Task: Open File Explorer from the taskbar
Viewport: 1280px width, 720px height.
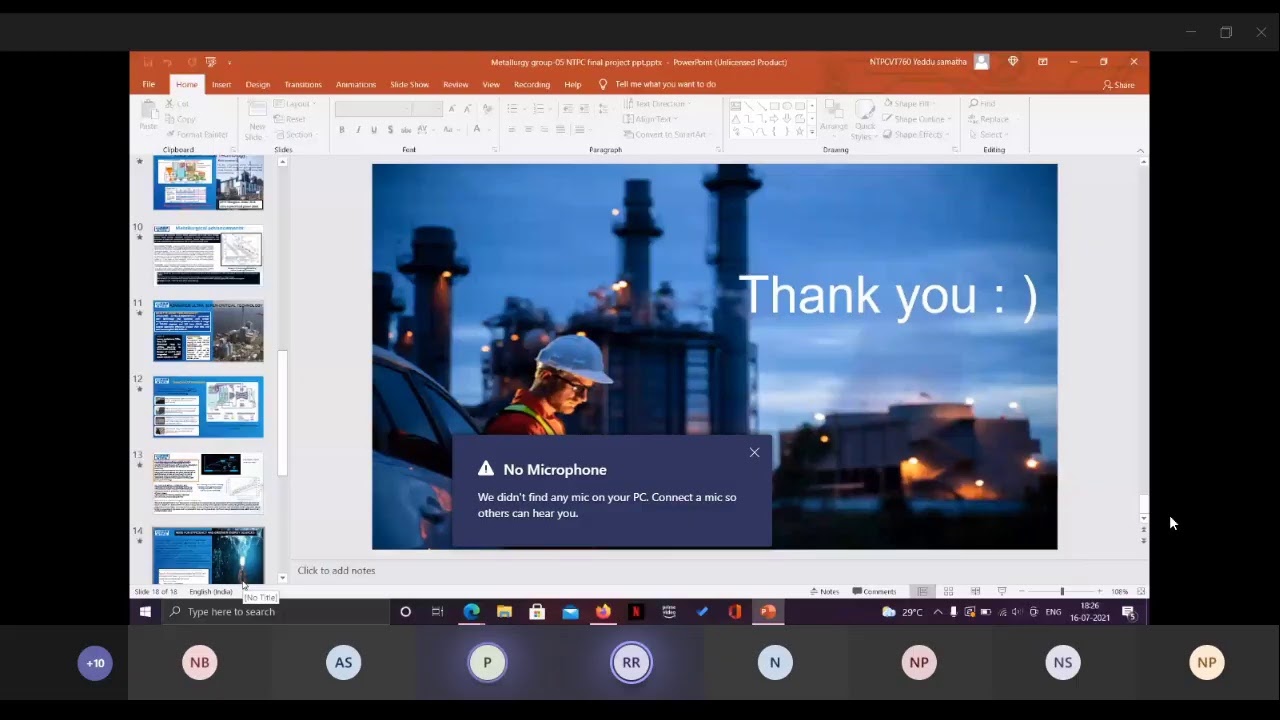Action: tap(504, 612)
